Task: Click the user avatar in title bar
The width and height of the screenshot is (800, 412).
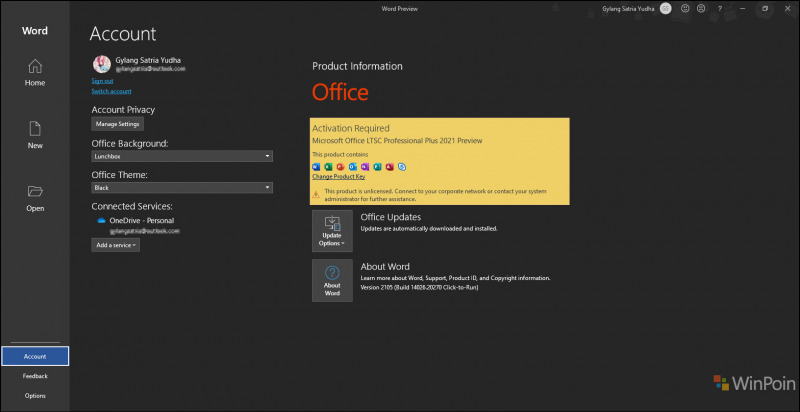Action: [x=665, y=8]
